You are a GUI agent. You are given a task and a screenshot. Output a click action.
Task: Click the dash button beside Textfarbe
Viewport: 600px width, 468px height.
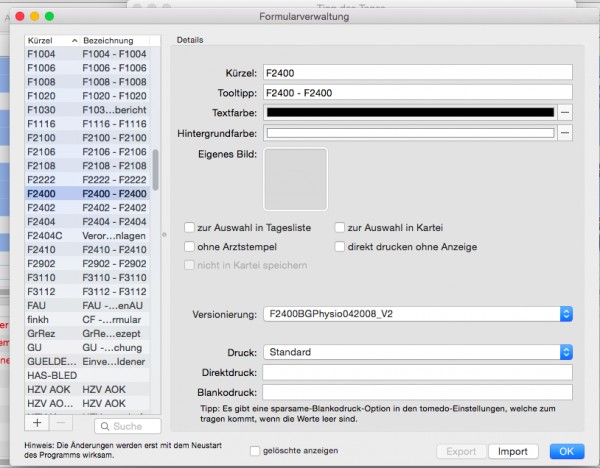[565, 113]
